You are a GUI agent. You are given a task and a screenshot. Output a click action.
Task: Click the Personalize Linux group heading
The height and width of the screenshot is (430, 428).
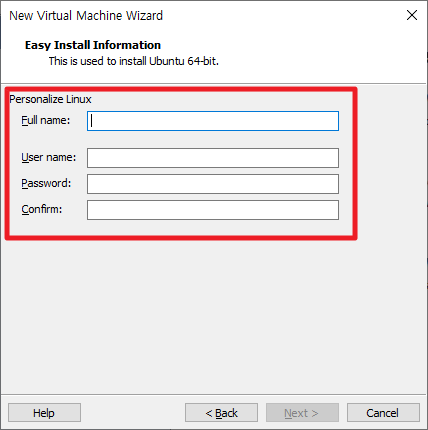pyautogui.click(x=50, y=99)
